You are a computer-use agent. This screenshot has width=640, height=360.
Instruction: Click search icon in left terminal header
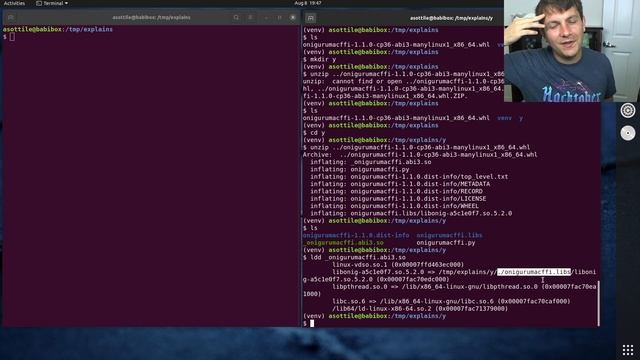(x=236, y=18)
